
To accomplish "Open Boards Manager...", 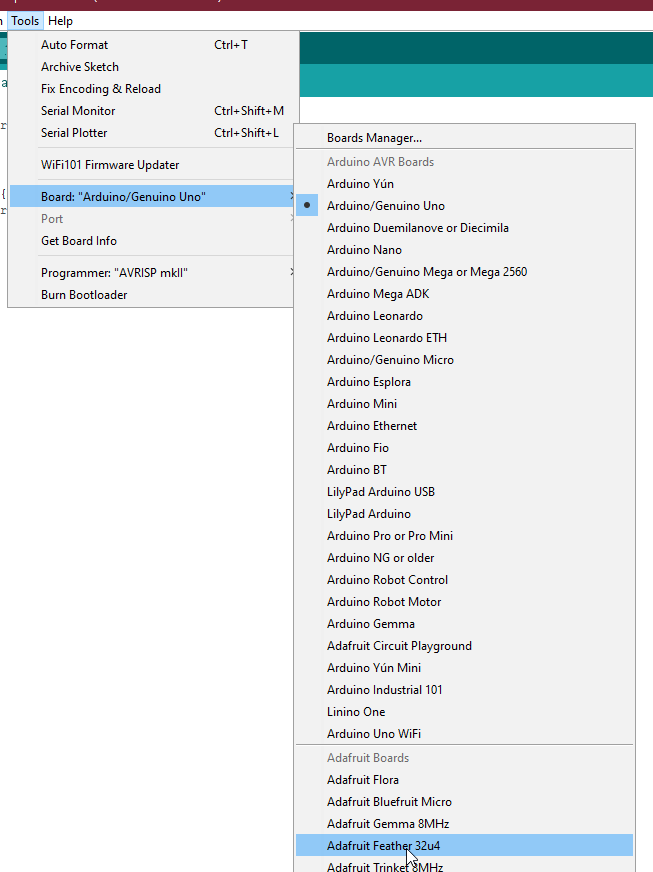I will click(464, 138).
